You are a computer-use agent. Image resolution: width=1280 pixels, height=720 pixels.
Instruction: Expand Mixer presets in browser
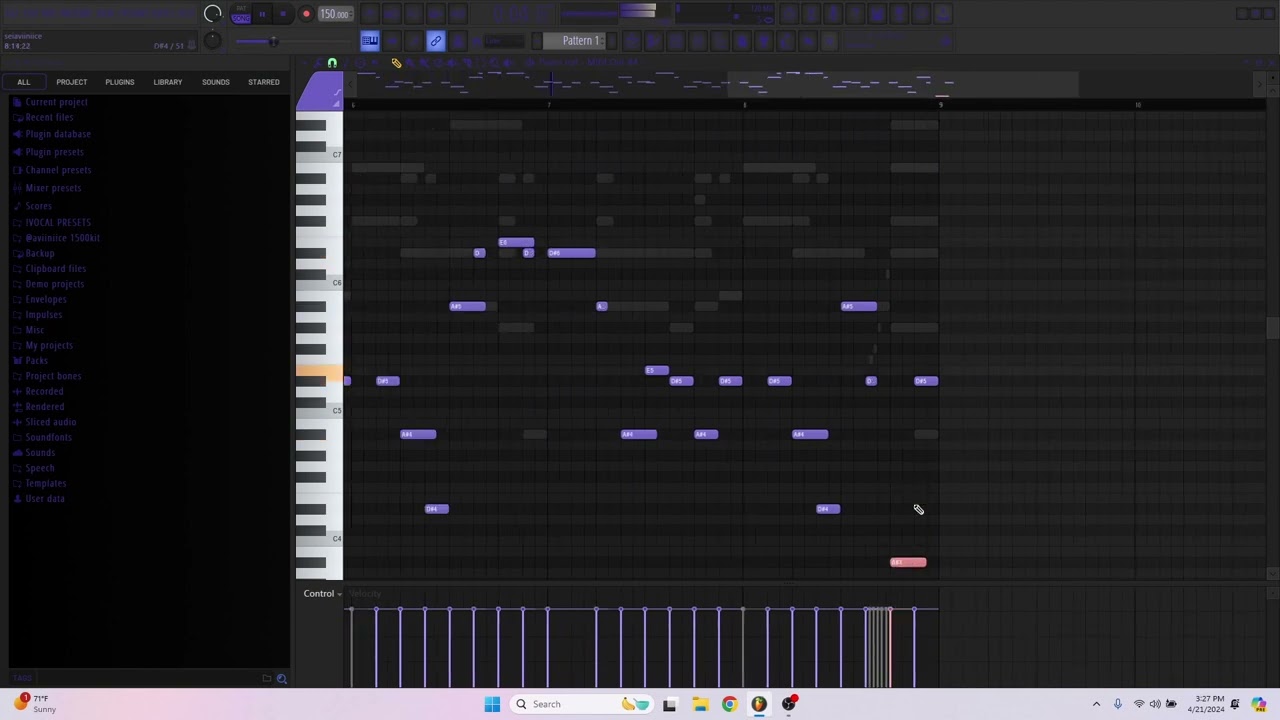[x=53, y=188]
